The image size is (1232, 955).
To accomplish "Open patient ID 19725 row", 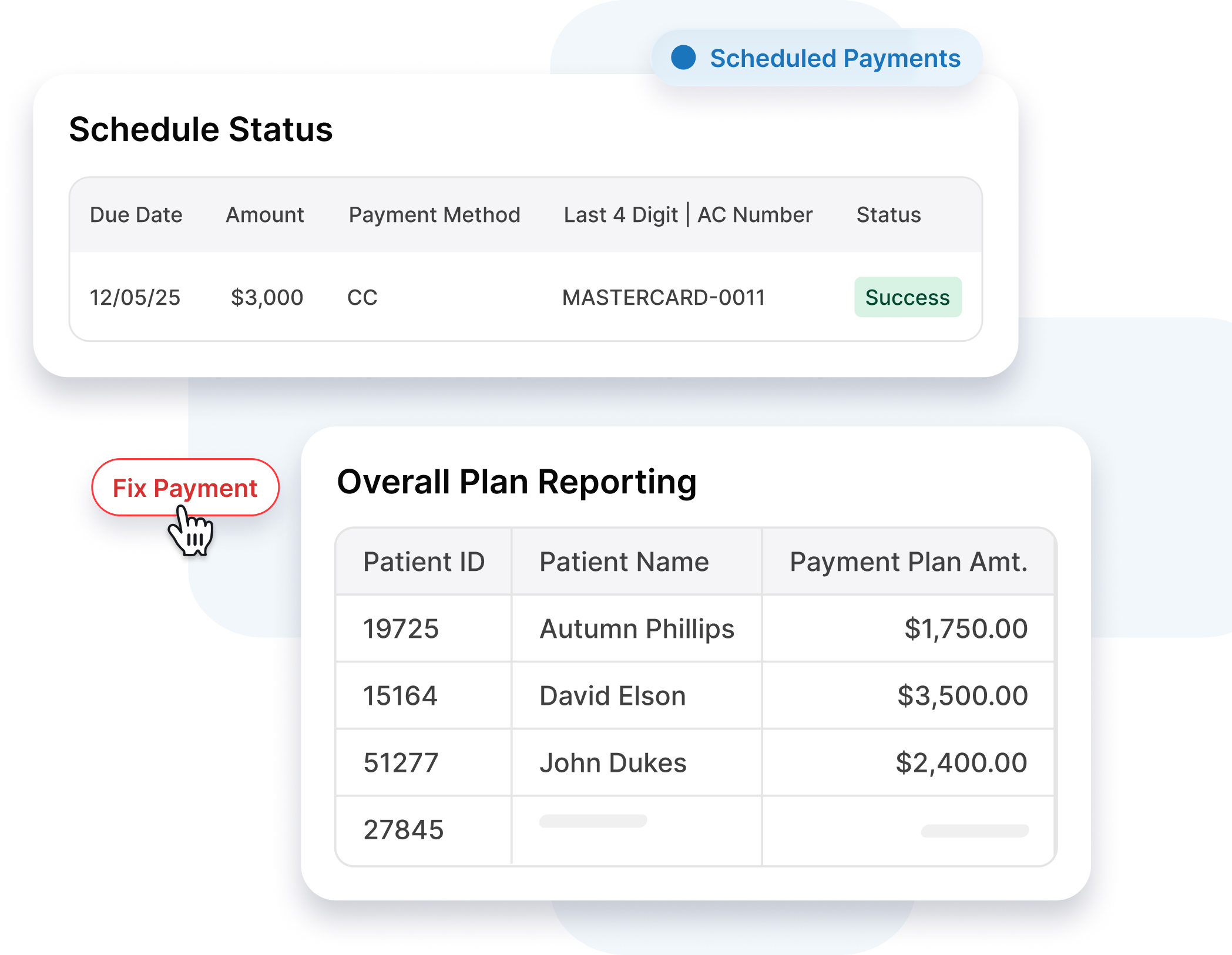I will pyautogui.click(x=401, y=629).
